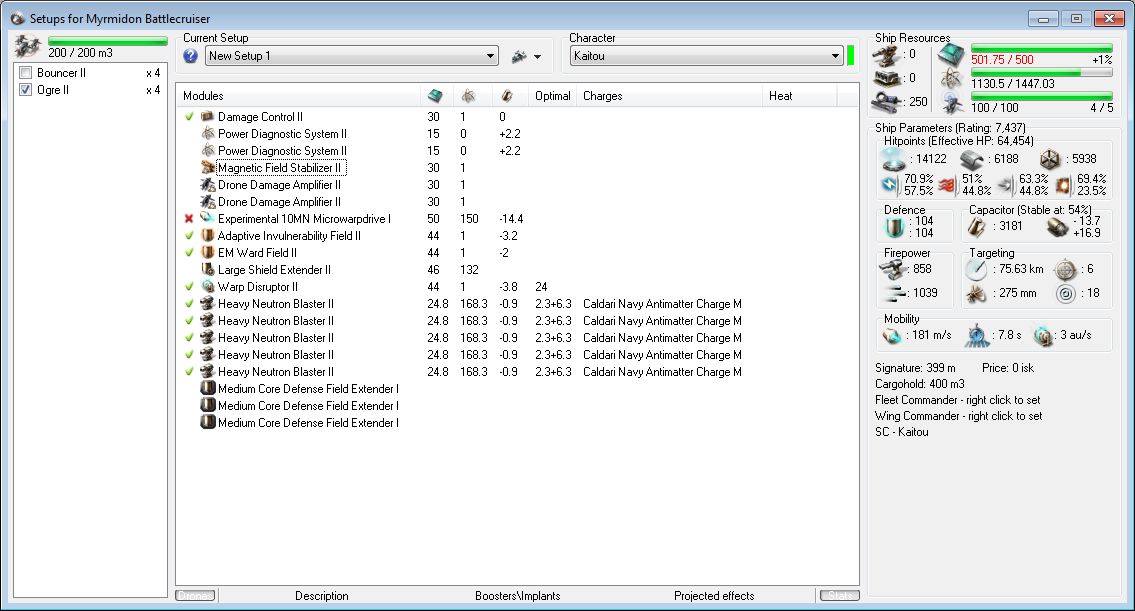Click the Stats button at bottom right
1135x611 pixels.
click(840, 596)
